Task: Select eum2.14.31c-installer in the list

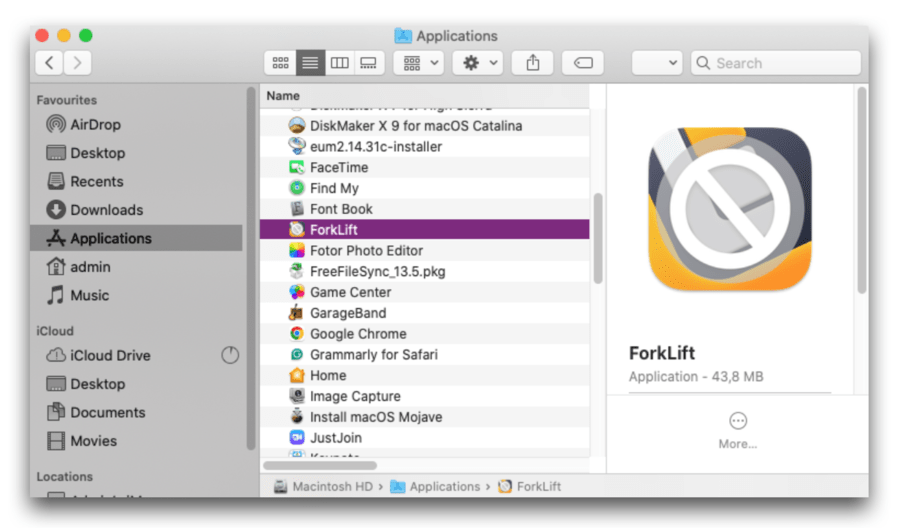Action: [x=425, y=146]
